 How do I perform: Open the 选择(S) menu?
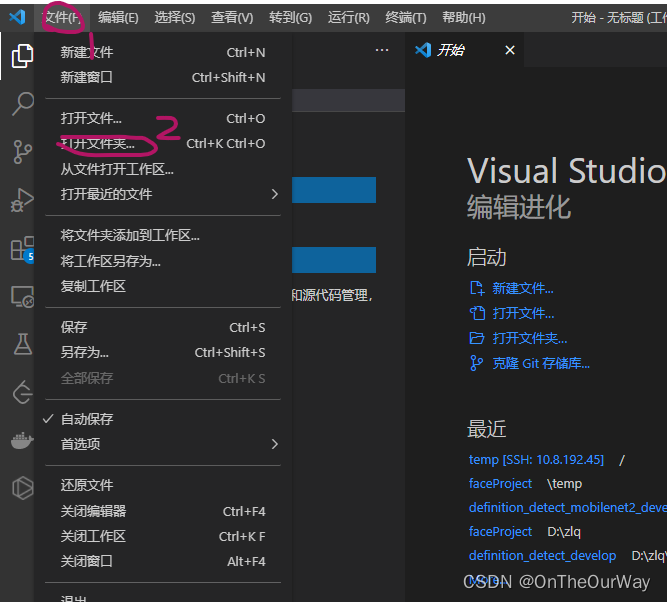pyautogui.click(x=174, y=17)
